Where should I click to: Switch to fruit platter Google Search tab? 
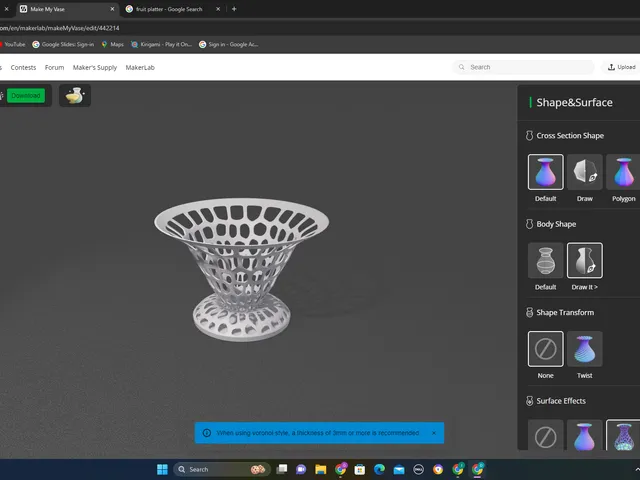(169, 9)
